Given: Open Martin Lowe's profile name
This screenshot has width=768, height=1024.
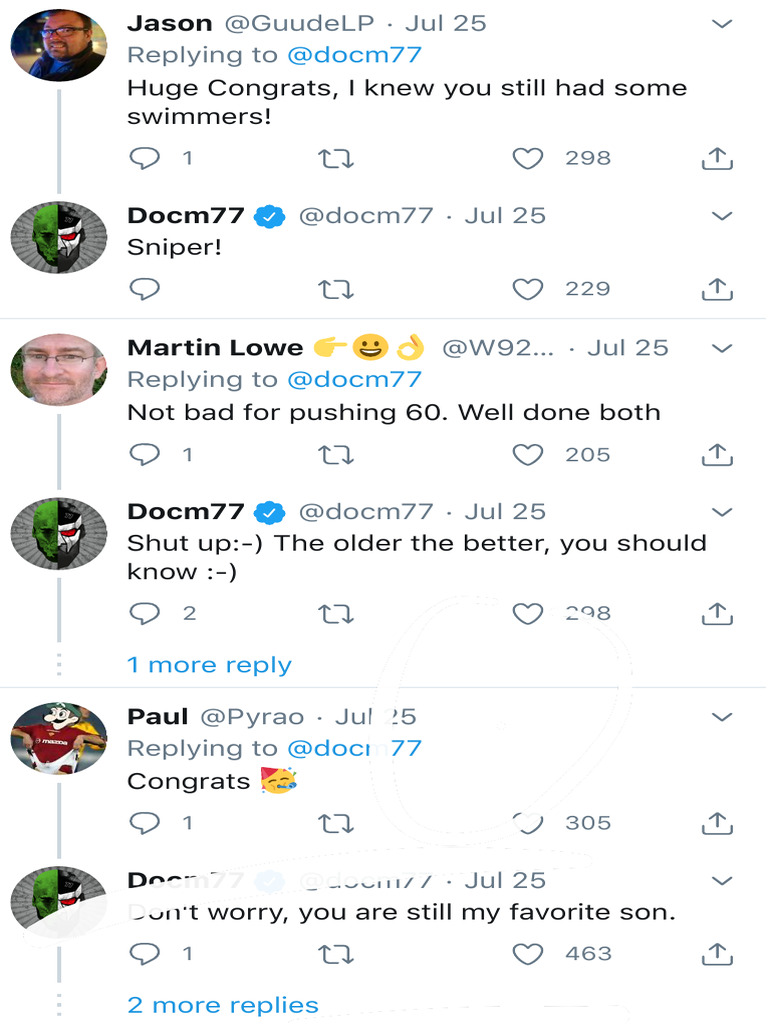Looking at the screenshot, I should coord(215,348).
